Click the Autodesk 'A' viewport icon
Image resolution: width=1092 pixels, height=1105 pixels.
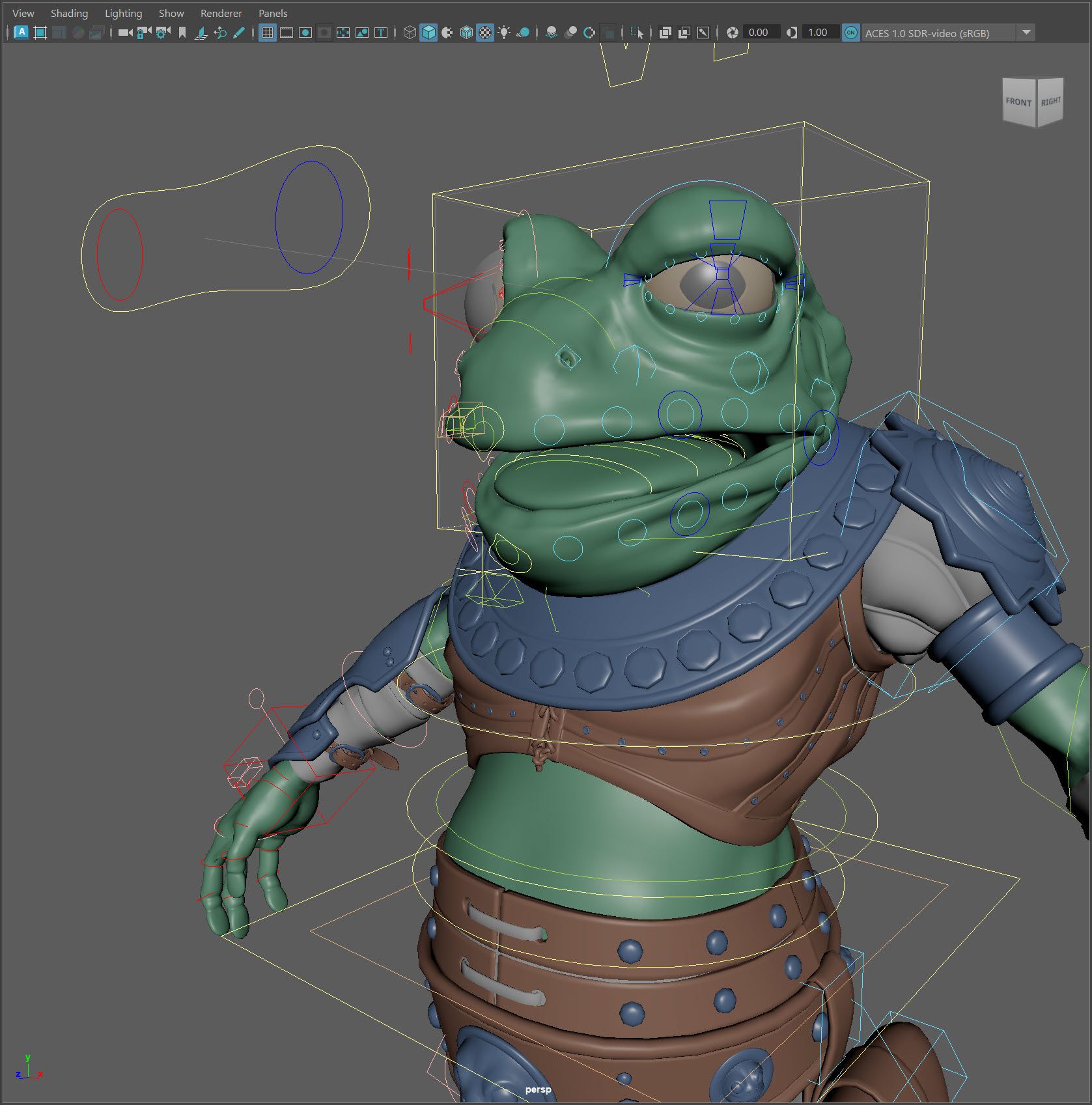point(21,33)
